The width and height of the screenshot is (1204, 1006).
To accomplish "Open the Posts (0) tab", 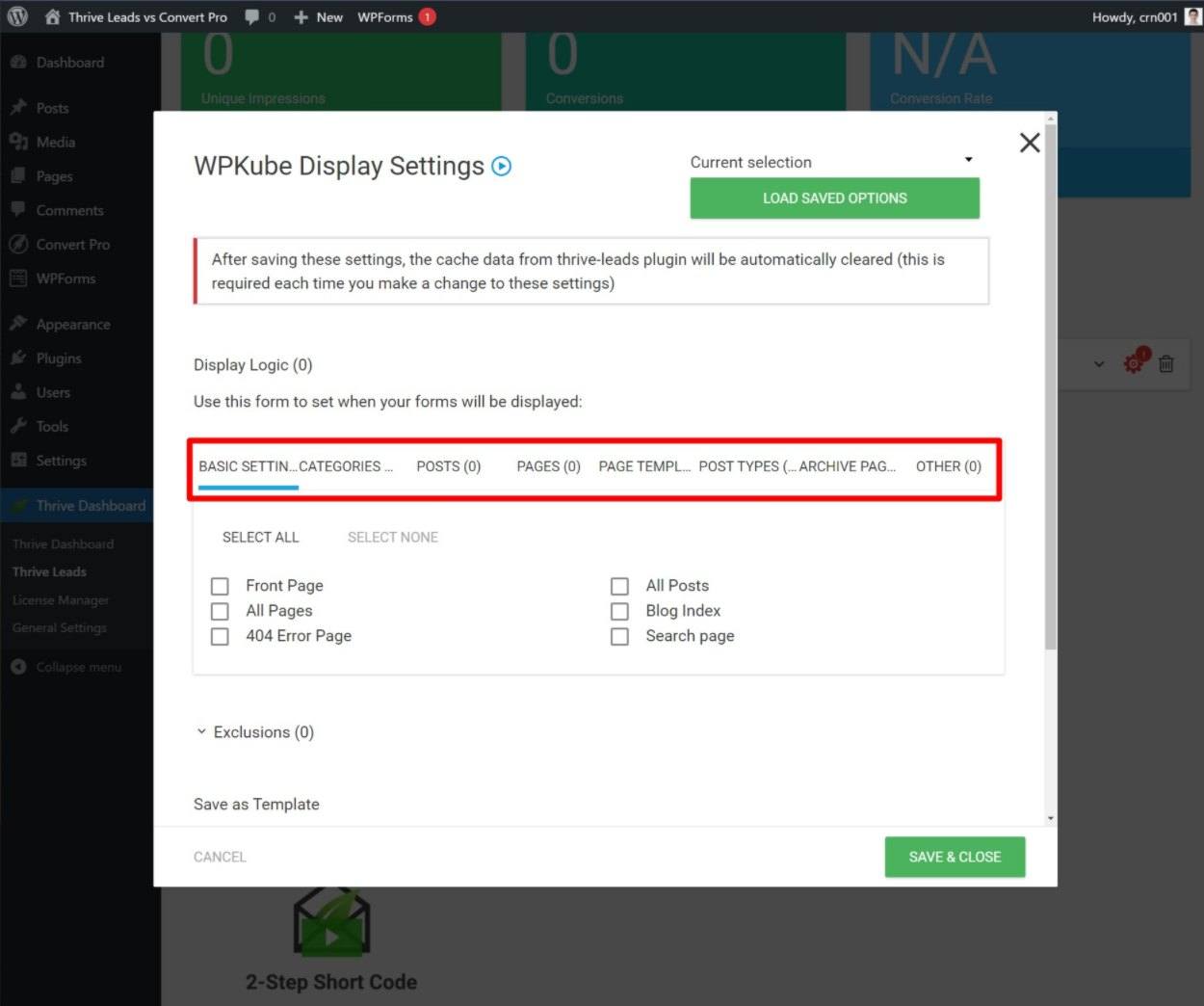I will click(x=448, y=466).
